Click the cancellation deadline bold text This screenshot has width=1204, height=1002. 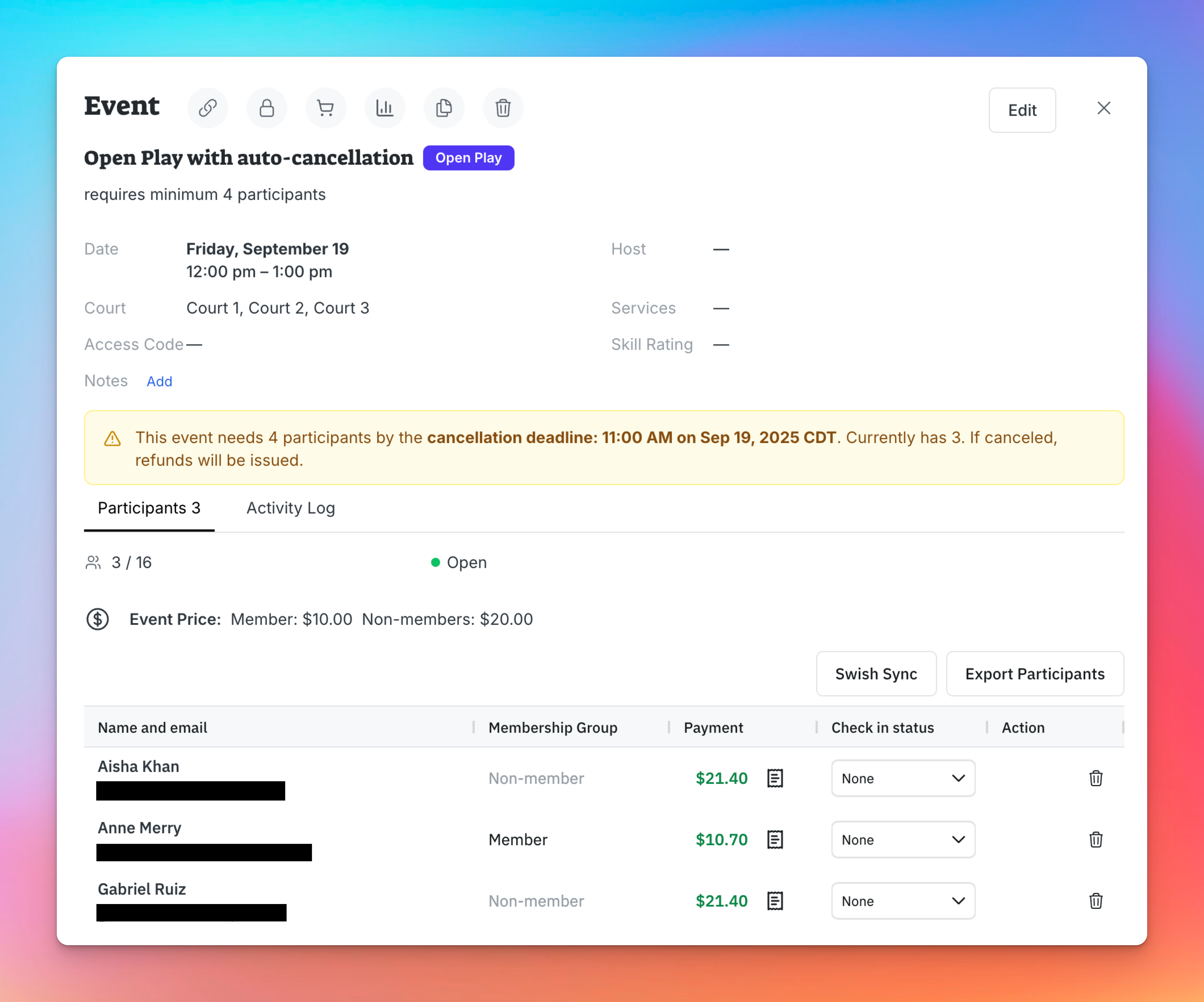(631, 438)
